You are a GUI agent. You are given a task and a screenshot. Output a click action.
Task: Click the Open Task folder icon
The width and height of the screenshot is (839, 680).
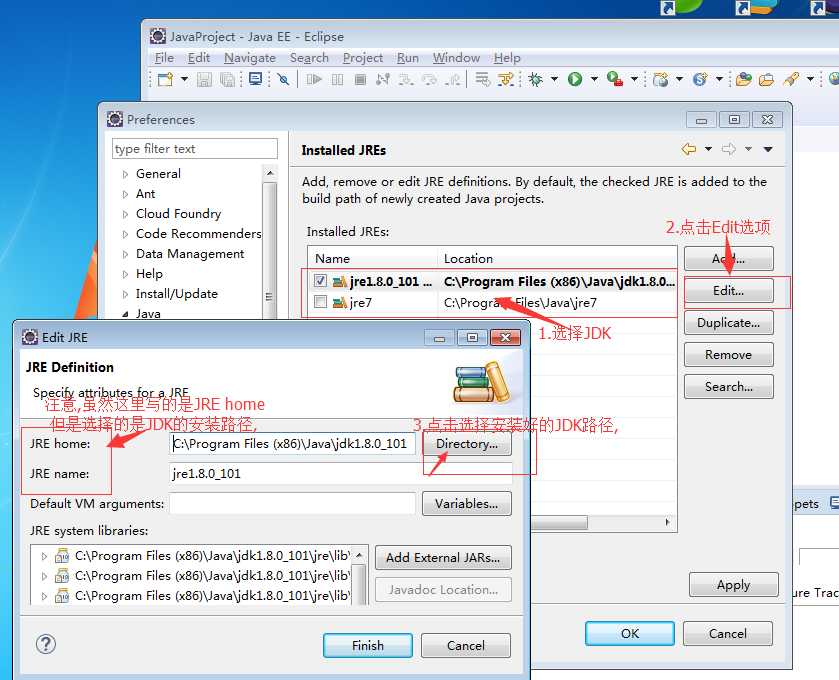click(767, 80)
